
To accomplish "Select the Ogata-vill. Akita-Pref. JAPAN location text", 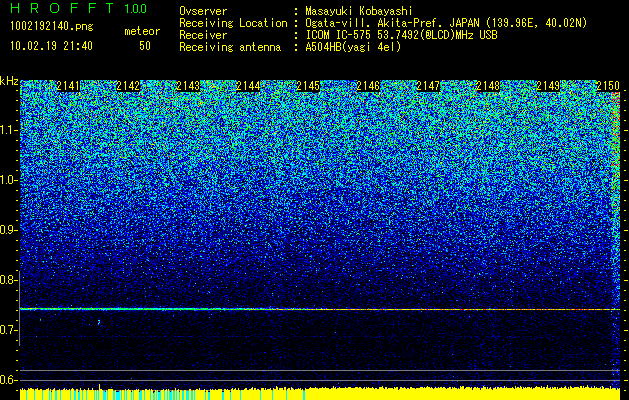I will tap(446, 24).
